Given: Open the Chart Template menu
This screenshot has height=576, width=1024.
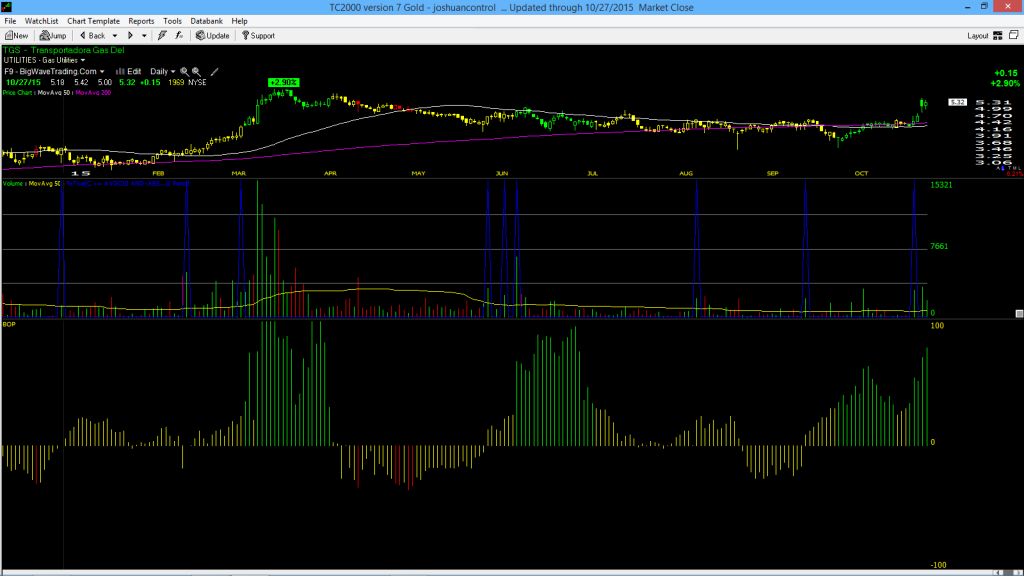Looking at the screenshot, I should tap(93, 21).
